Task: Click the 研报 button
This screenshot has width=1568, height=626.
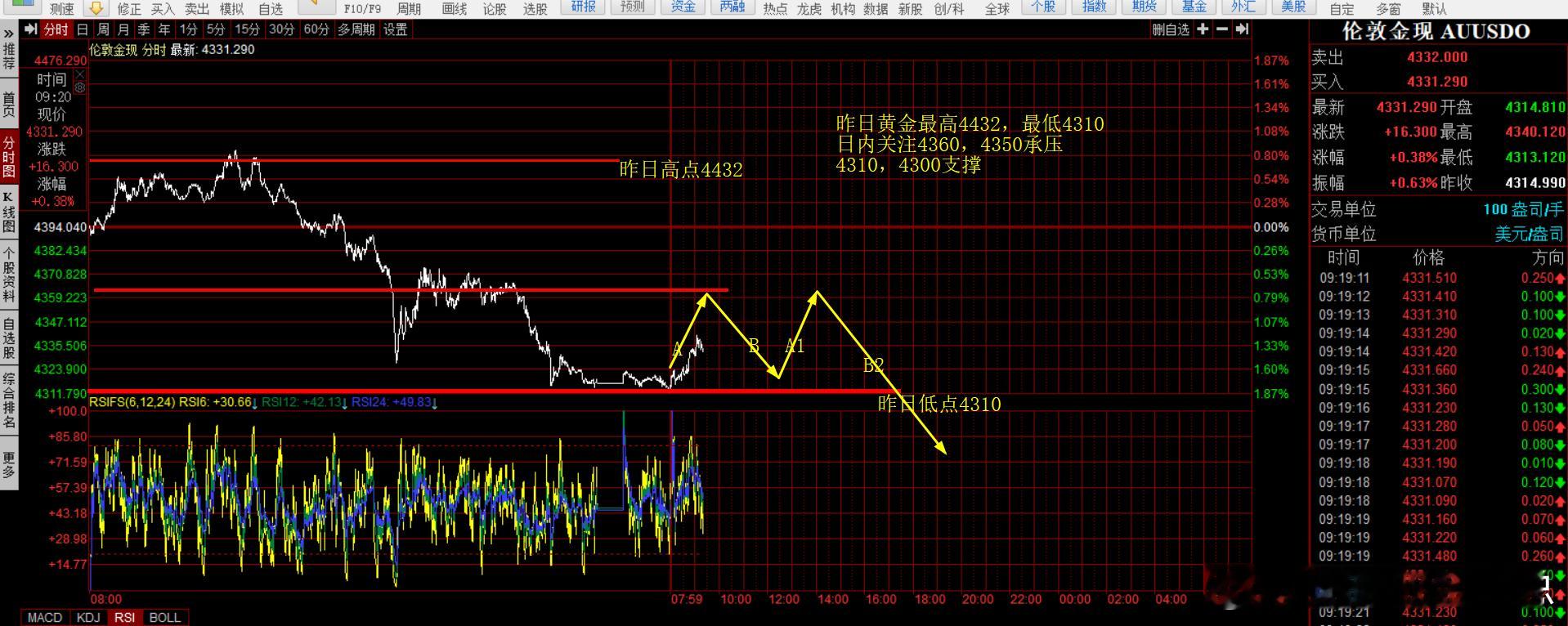Action: [583, 7]
